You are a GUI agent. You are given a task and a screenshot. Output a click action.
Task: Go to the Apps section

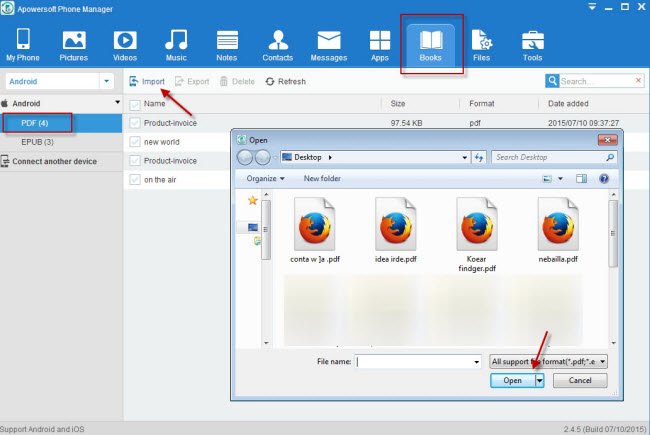(x=380, y=45)
